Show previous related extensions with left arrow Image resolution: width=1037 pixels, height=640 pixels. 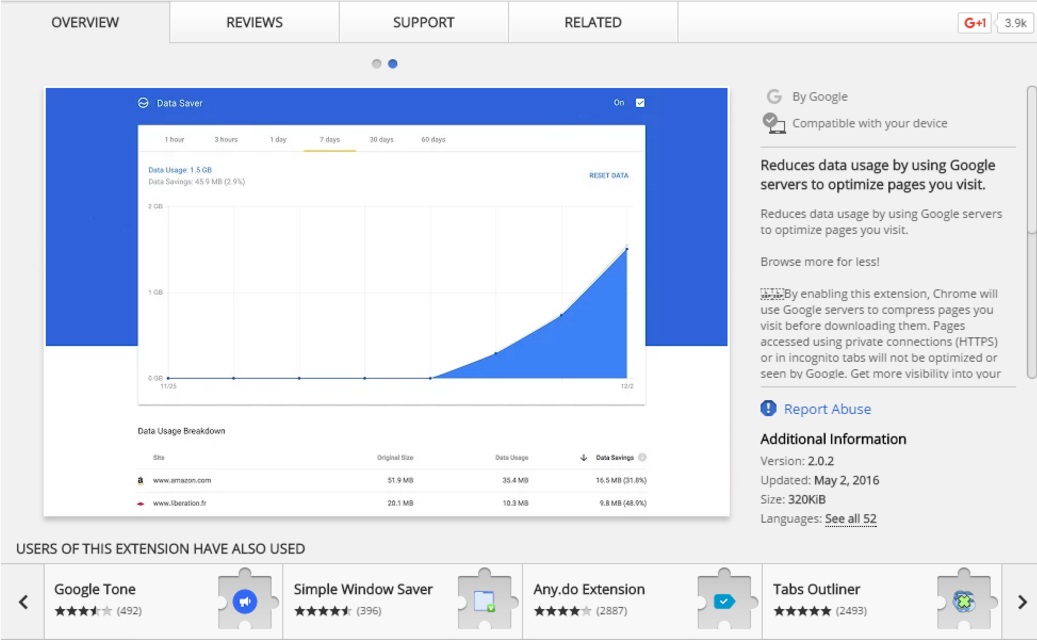24,601
